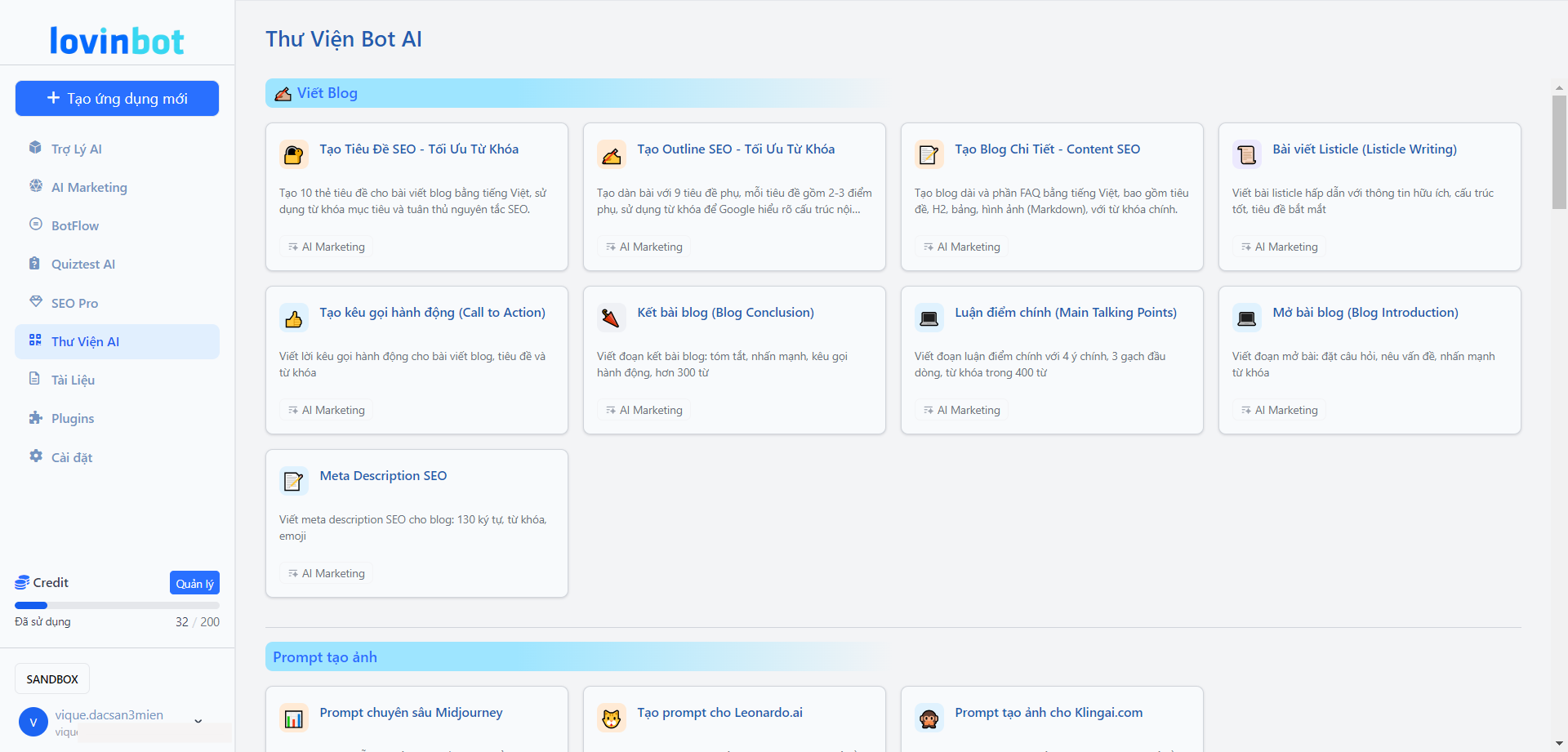Screen dimensions: 1568x752
Task: Click the SANDBOX badge
Action: click(x=52, y=679)
